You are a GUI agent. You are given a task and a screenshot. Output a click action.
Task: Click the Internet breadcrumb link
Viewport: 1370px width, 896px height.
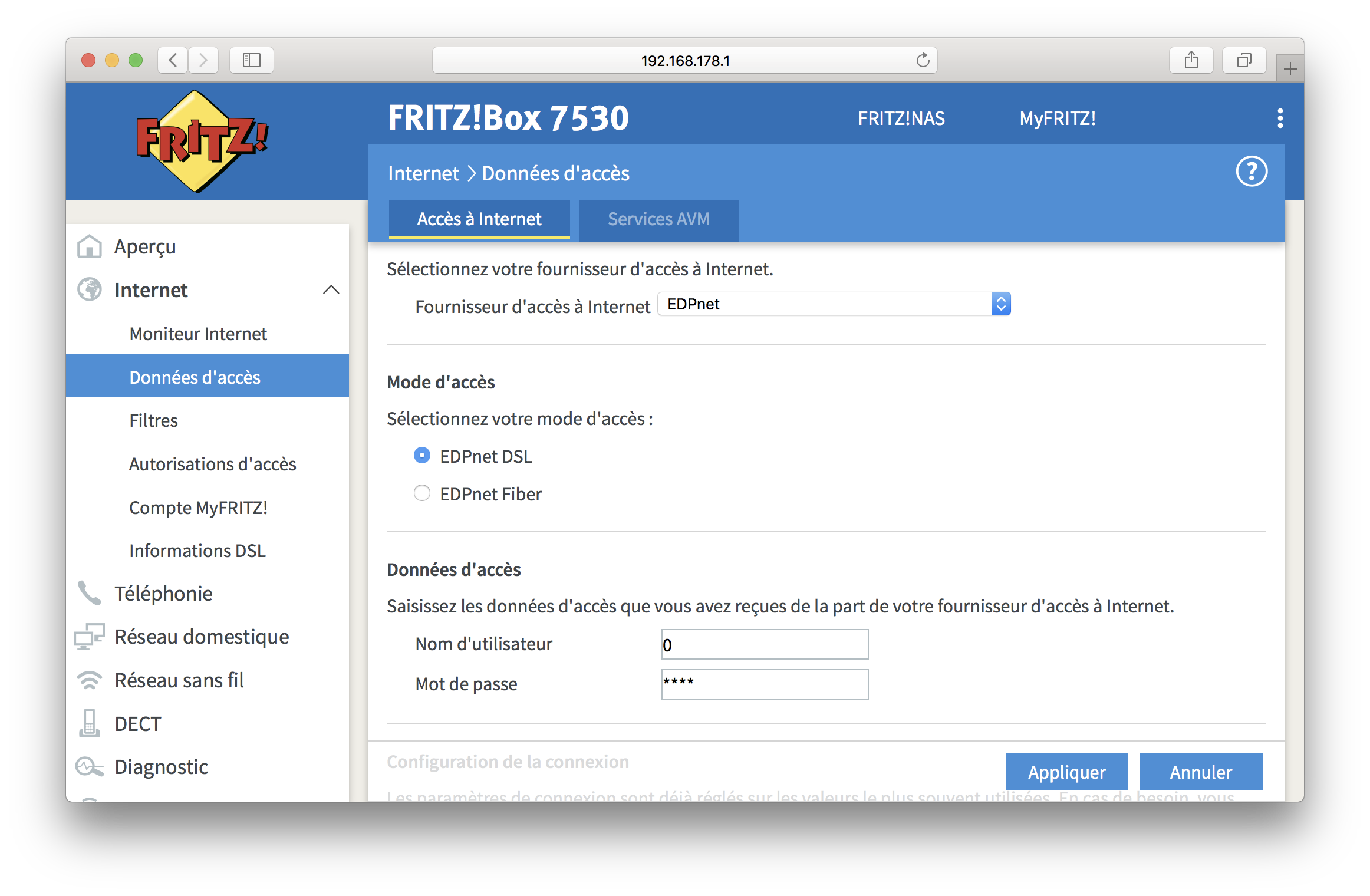coord(423,173)
